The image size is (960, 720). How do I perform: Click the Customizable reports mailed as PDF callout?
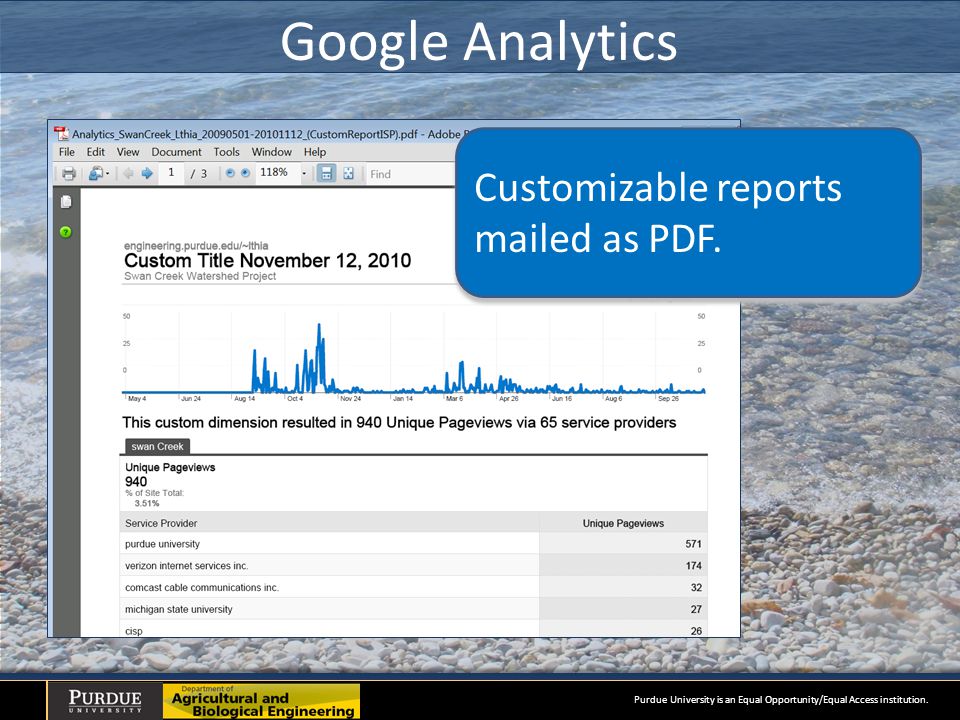point(688,212)
